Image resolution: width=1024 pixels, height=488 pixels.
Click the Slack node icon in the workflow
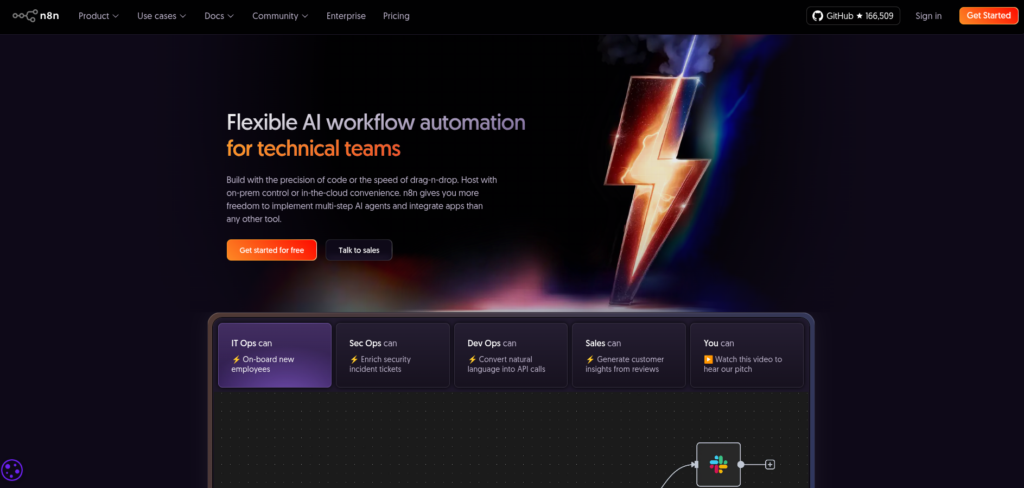pos(718,464)
